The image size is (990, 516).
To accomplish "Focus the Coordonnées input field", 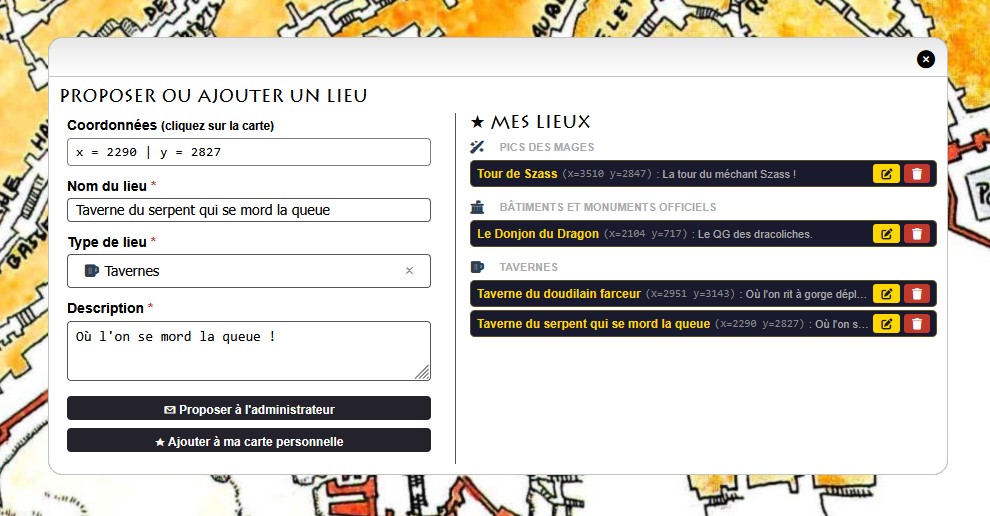I will 249,152.
